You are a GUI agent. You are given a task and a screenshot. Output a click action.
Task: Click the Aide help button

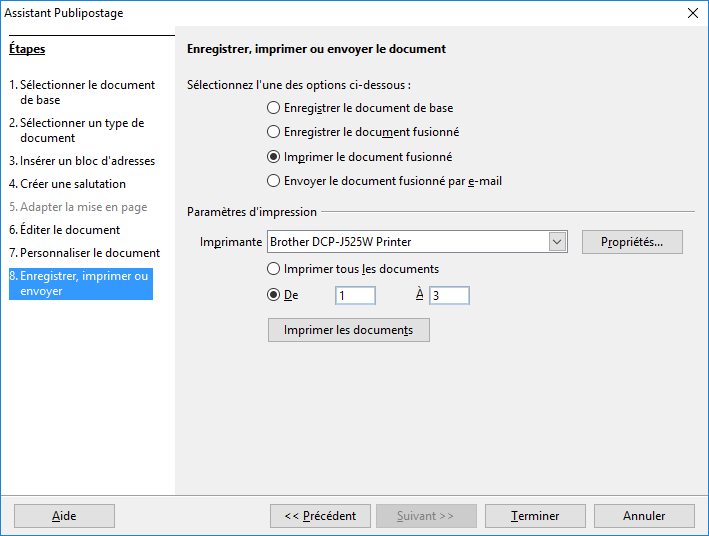(64, 516)
